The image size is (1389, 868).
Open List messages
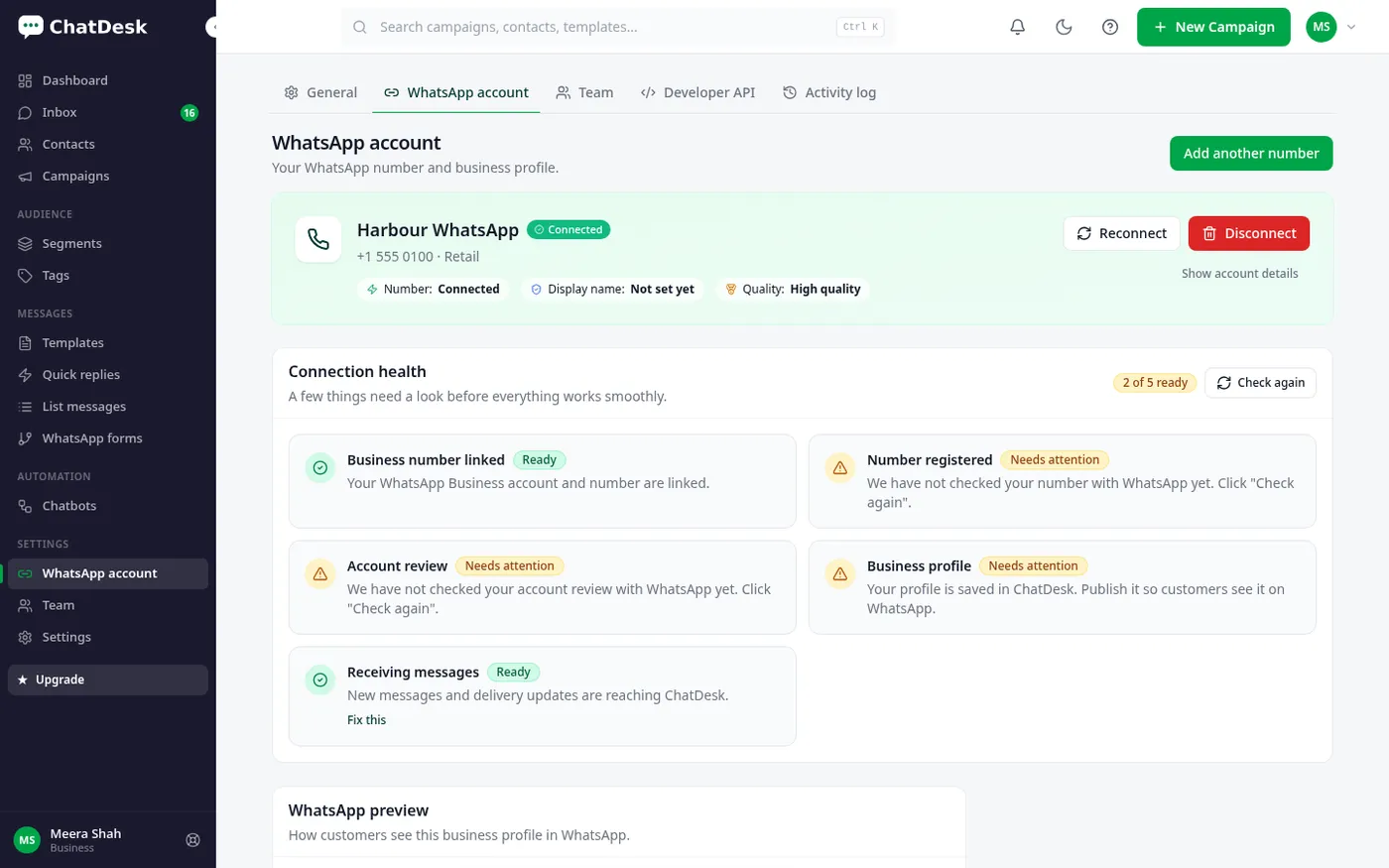click(x=108, y=406)
